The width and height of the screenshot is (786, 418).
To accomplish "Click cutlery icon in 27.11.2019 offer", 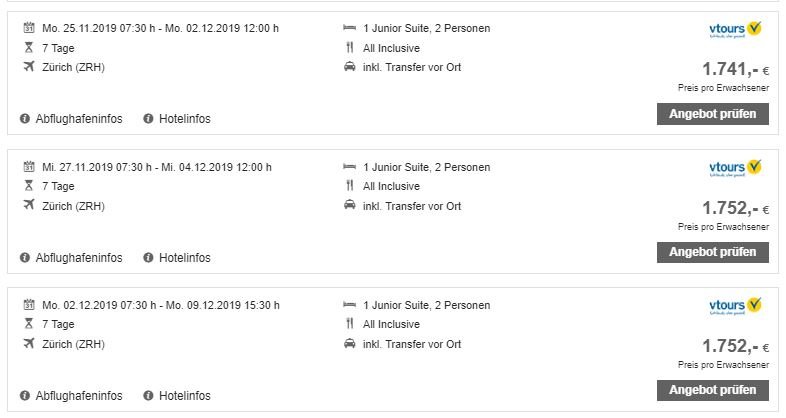I will pyautogui.click(x=349, y=186).
